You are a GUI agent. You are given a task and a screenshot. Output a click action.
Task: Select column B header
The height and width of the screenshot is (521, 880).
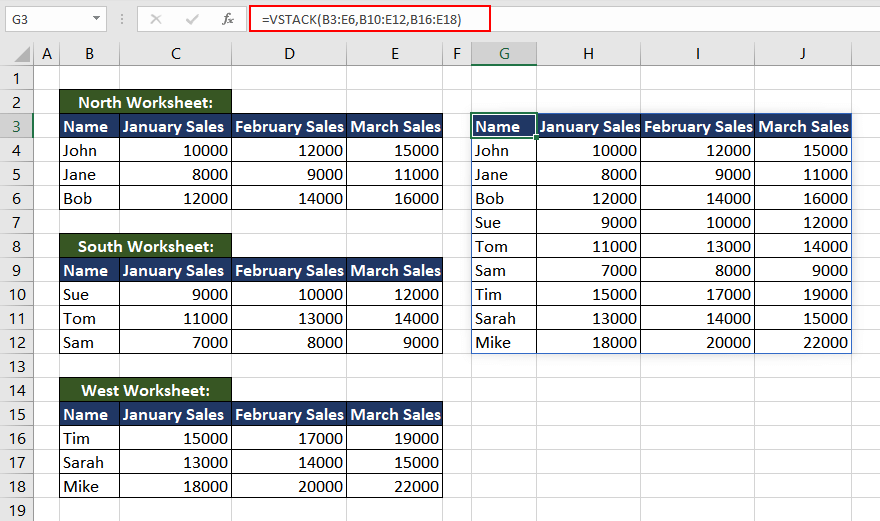[x=89, y=54]
